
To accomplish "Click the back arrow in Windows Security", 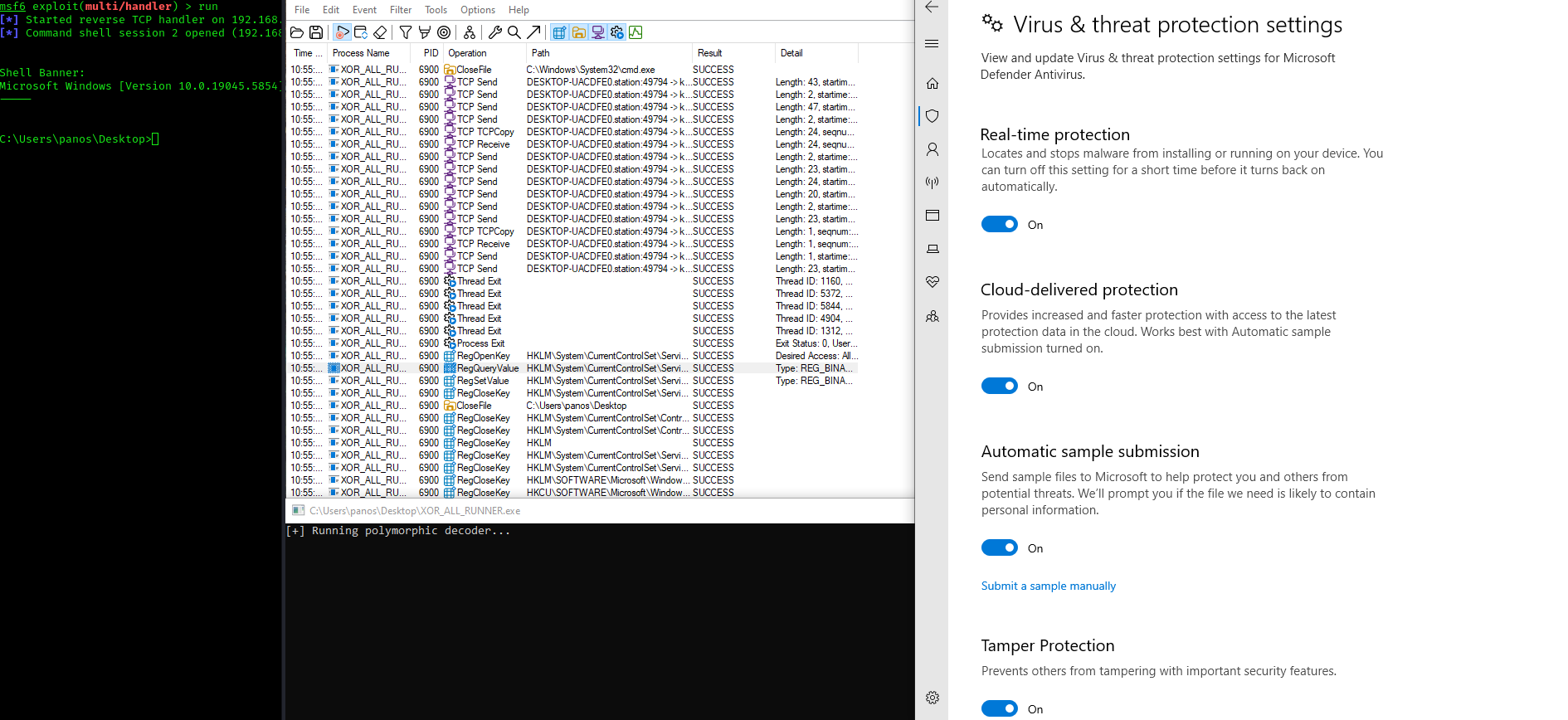I will (932, 7).
